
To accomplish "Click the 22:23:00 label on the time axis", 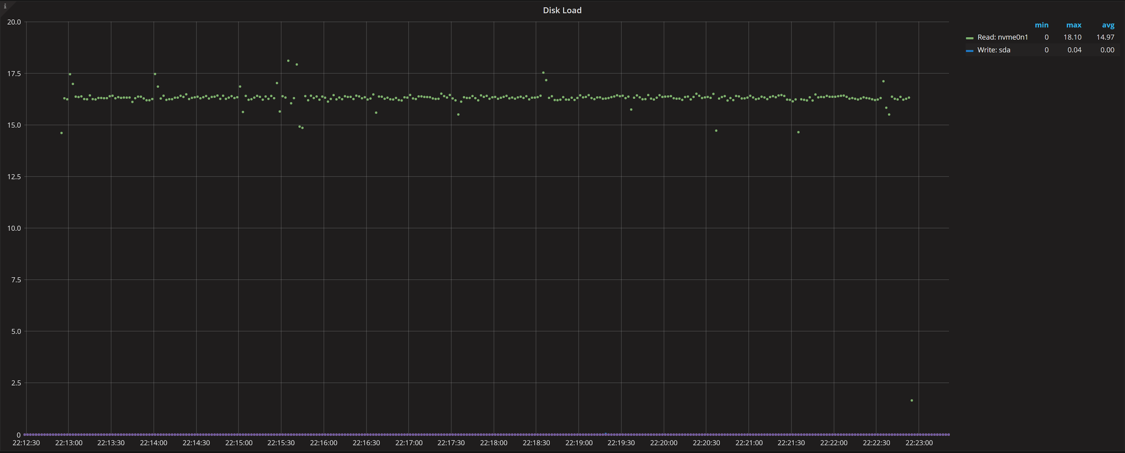I will click(918, 443).
